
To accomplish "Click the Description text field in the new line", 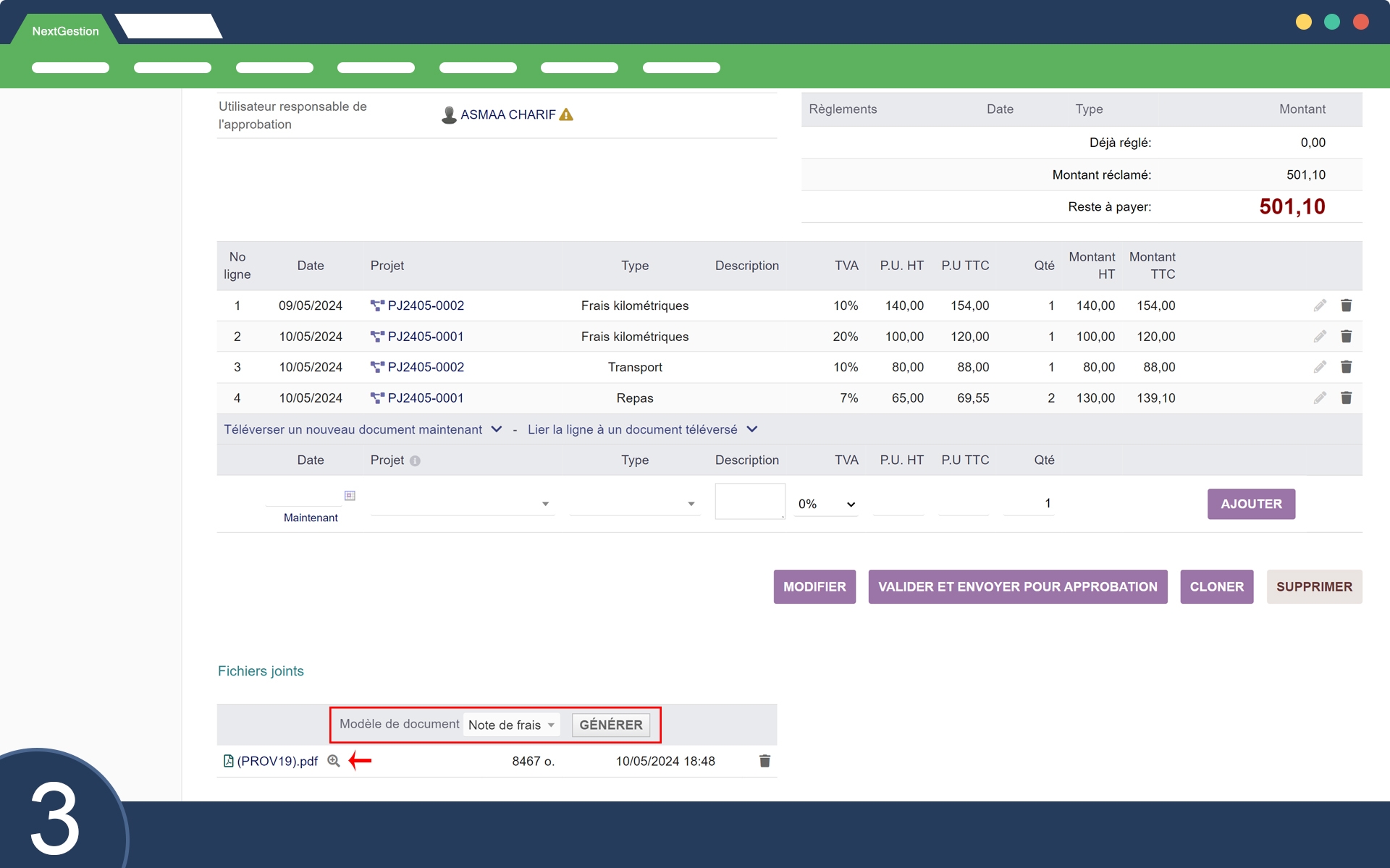I will [749, 501].
